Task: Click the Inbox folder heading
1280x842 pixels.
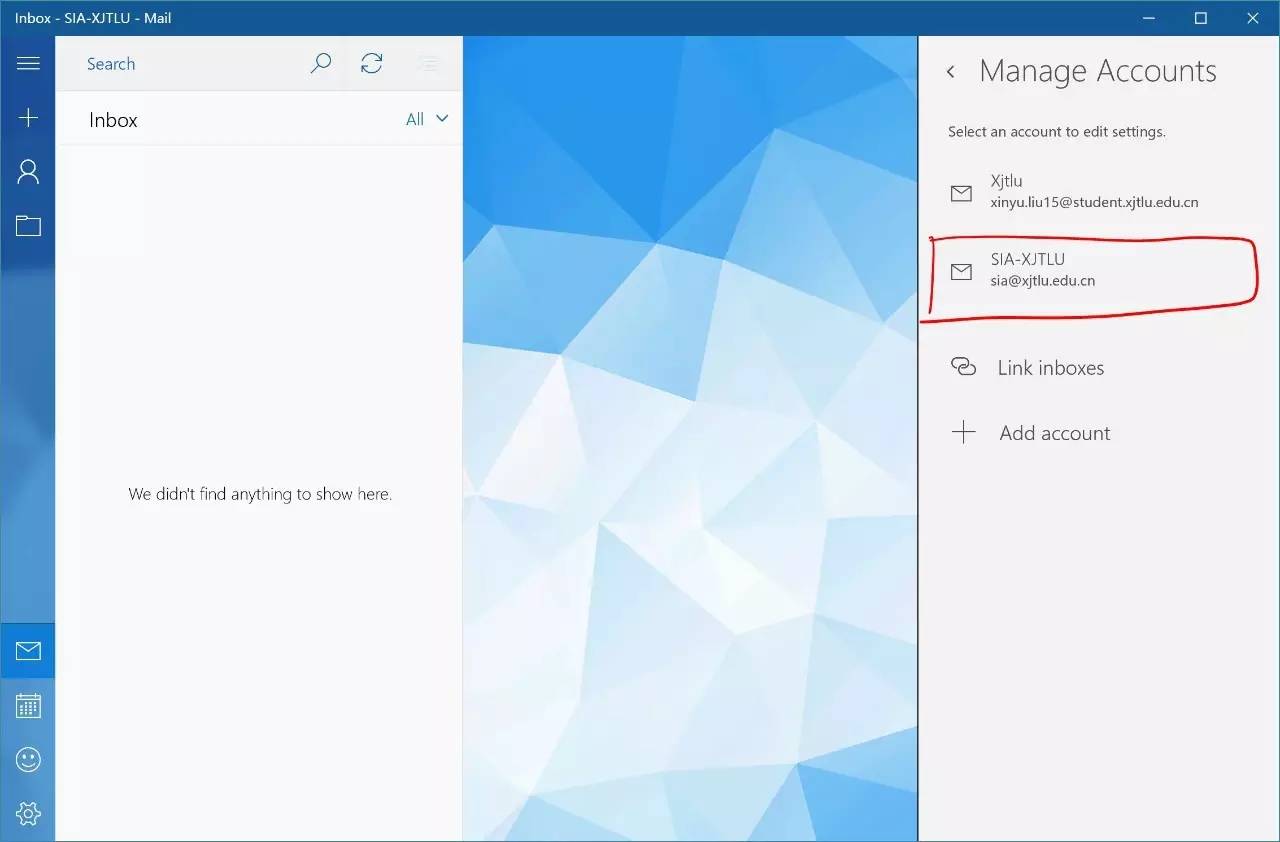Action: point(113,120)
